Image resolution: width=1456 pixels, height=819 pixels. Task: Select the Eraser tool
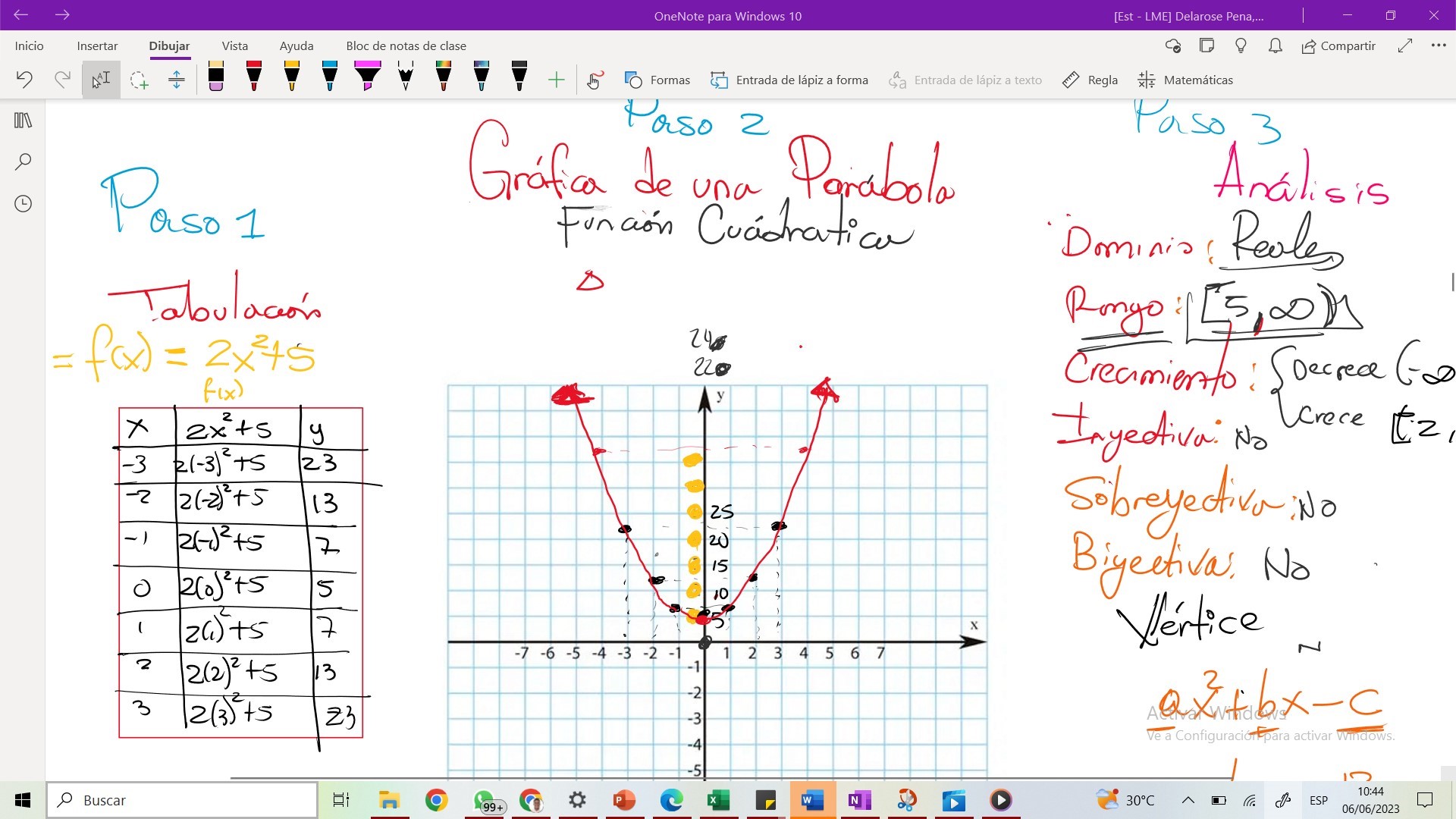pos(215,78)
